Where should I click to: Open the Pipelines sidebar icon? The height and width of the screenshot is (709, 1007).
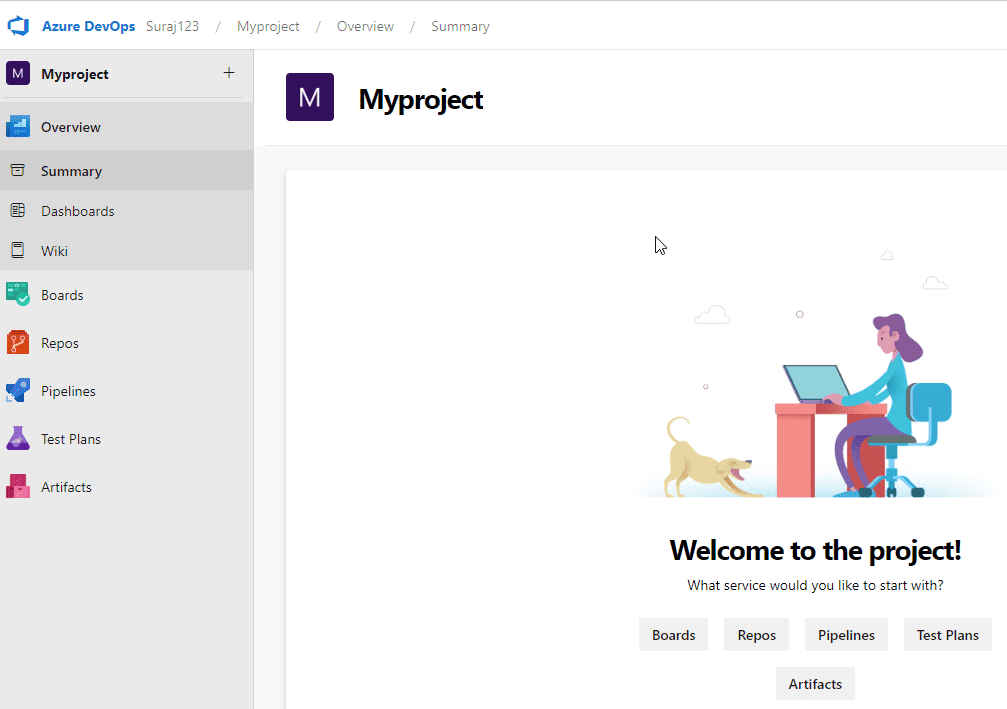point(18,391)
